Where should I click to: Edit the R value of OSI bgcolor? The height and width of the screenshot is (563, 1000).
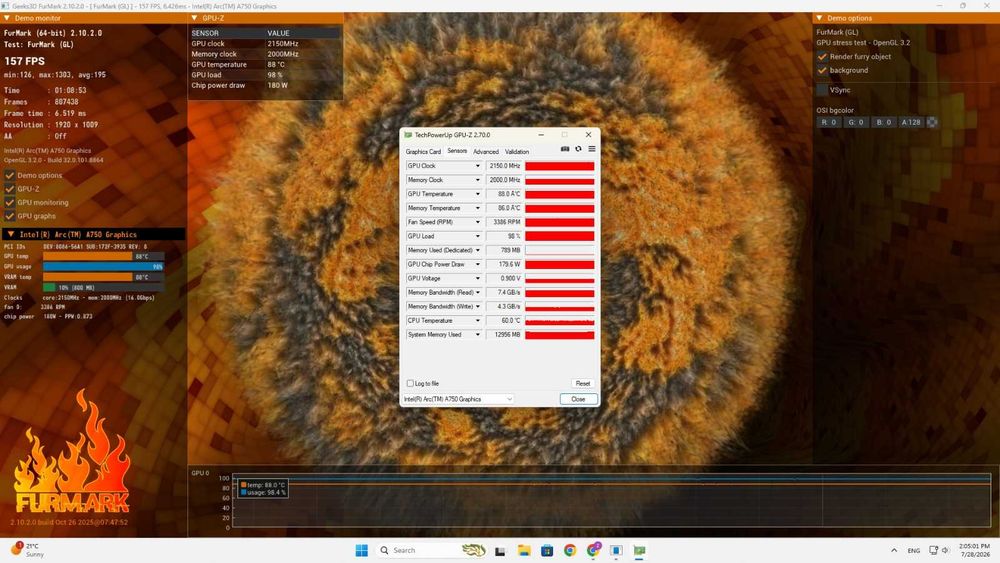828,122
